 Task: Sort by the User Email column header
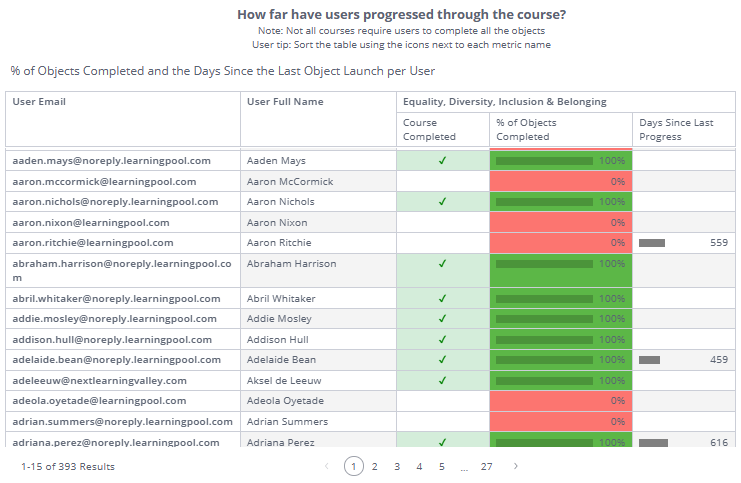[39, 102]
